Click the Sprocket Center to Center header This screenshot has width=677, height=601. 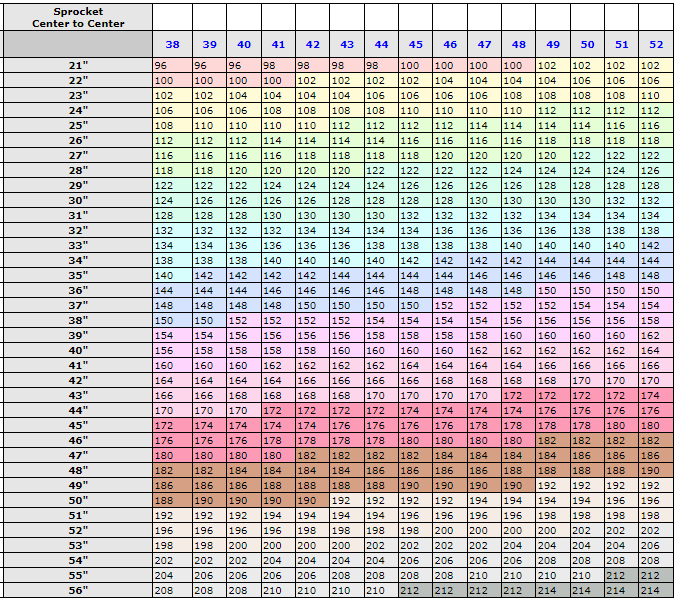pyautogui.click(x=78, y=18)
